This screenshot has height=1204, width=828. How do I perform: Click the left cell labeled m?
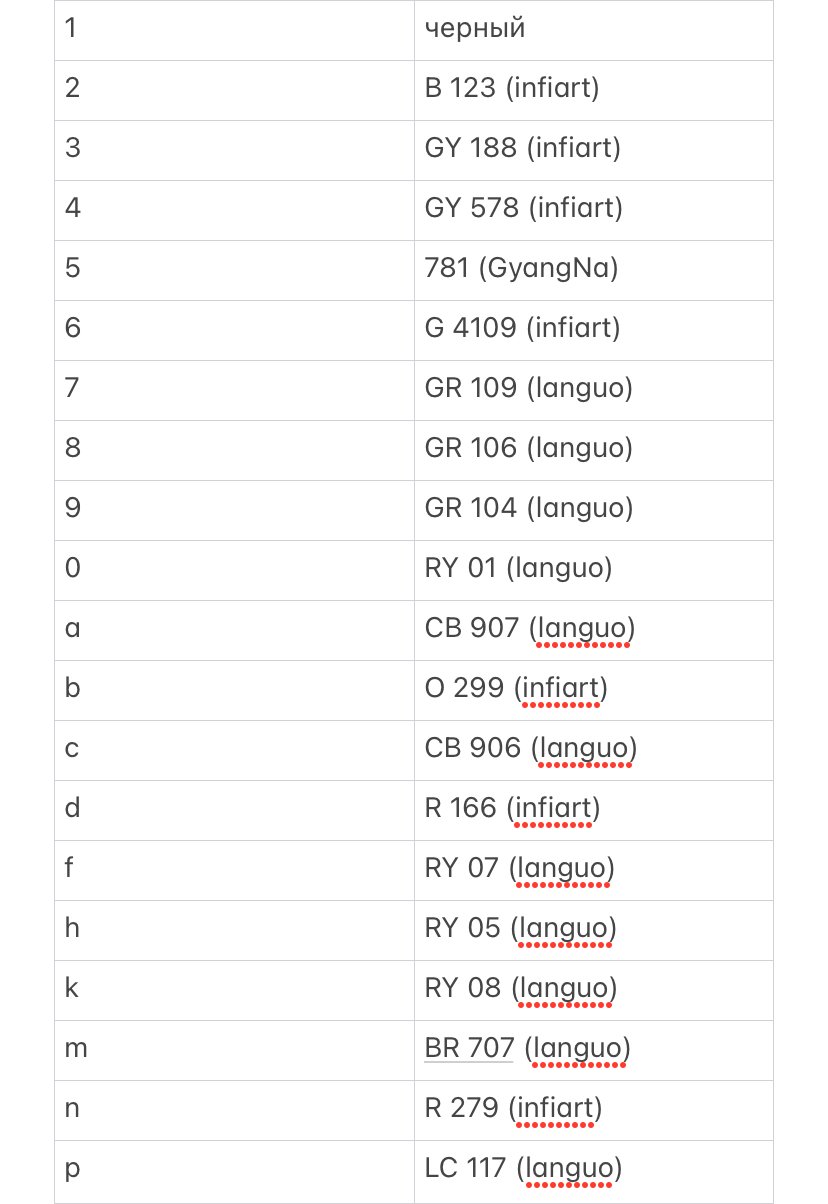pyautogui.click(x=235, y=1051)
